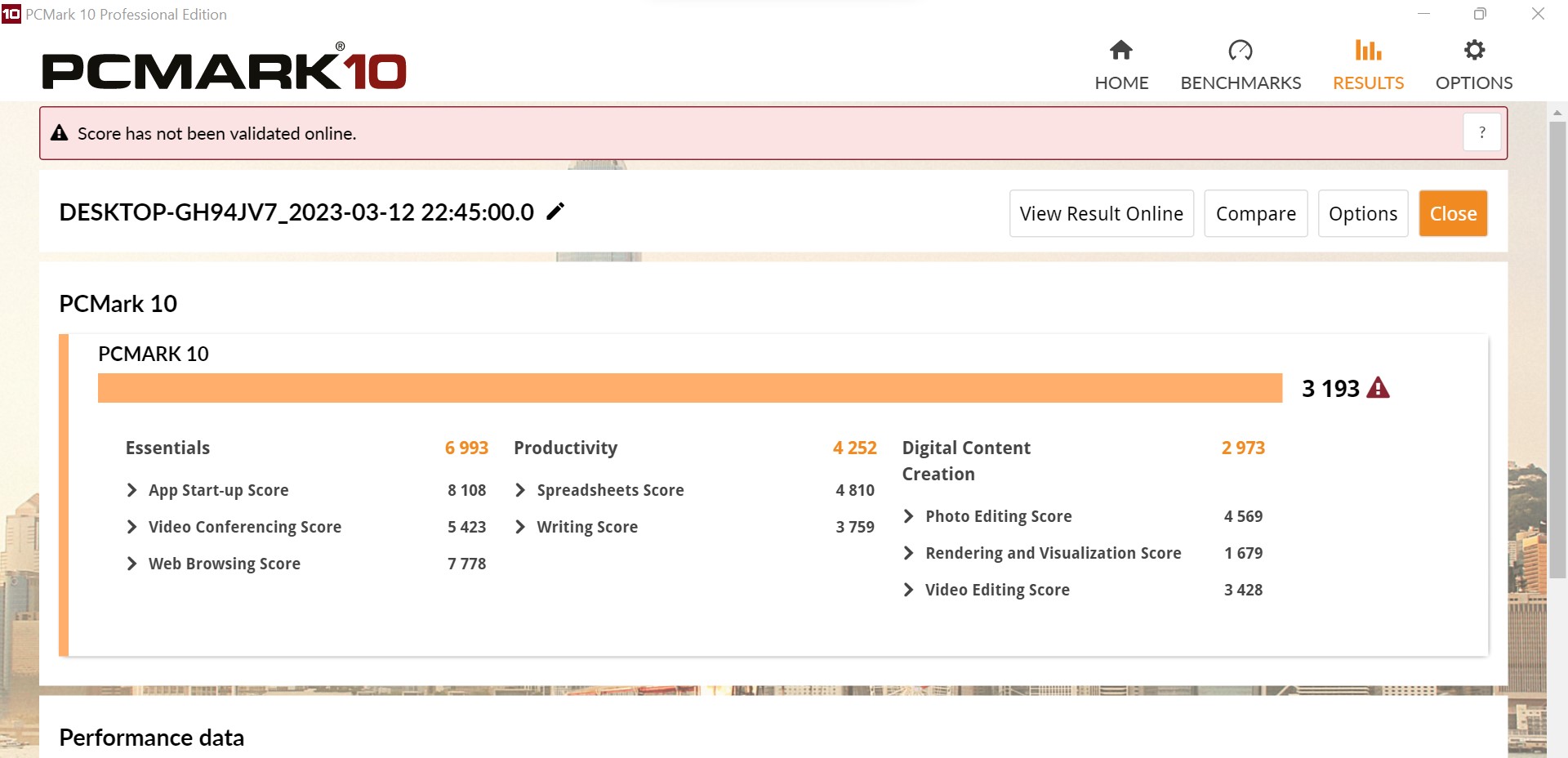Click the Web Browsing value 7 778
Image resolution: width=1568 pixels, height=758 pixels.
tap(466, 564)
